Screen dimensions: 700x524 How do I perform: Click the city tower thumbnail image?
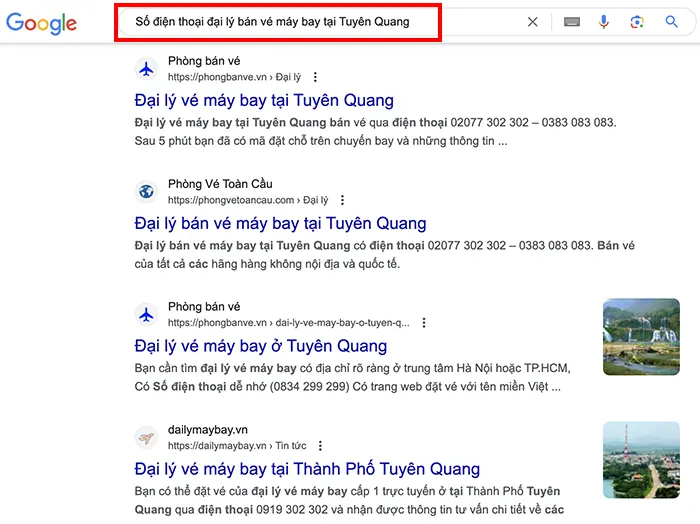641,460
